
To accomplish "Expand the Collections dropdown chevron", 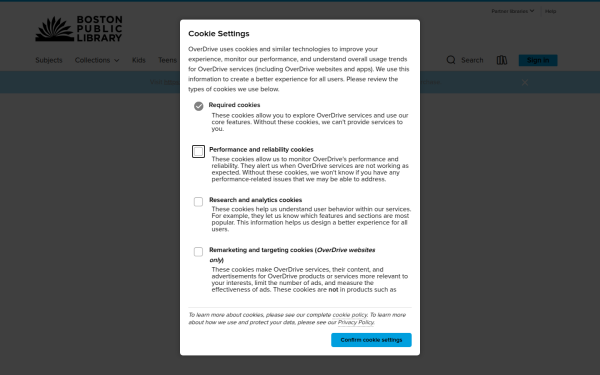I will (x=117, y=60).
